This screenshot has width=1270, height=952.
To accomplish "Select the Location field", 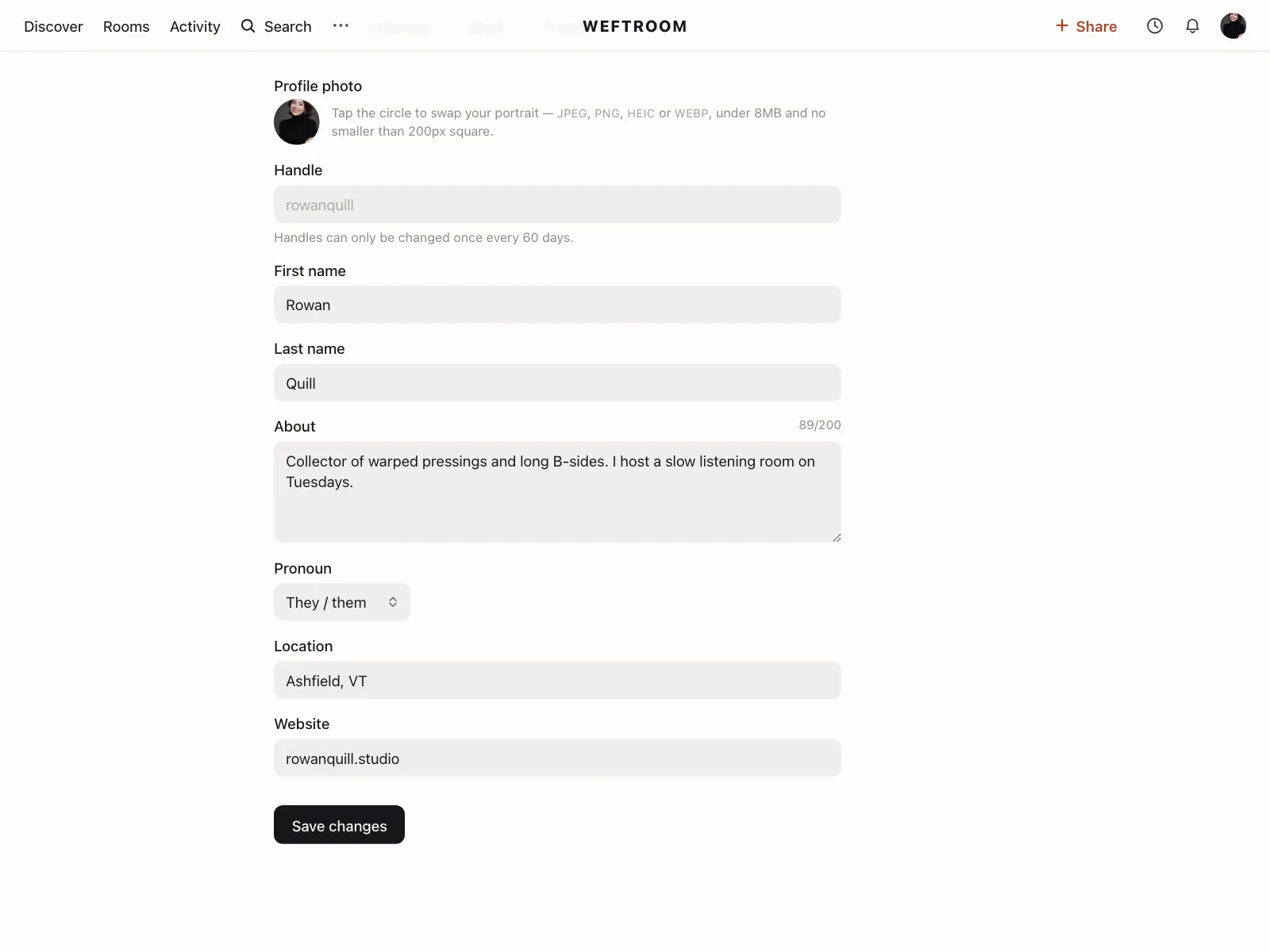I will pos(557,681).
